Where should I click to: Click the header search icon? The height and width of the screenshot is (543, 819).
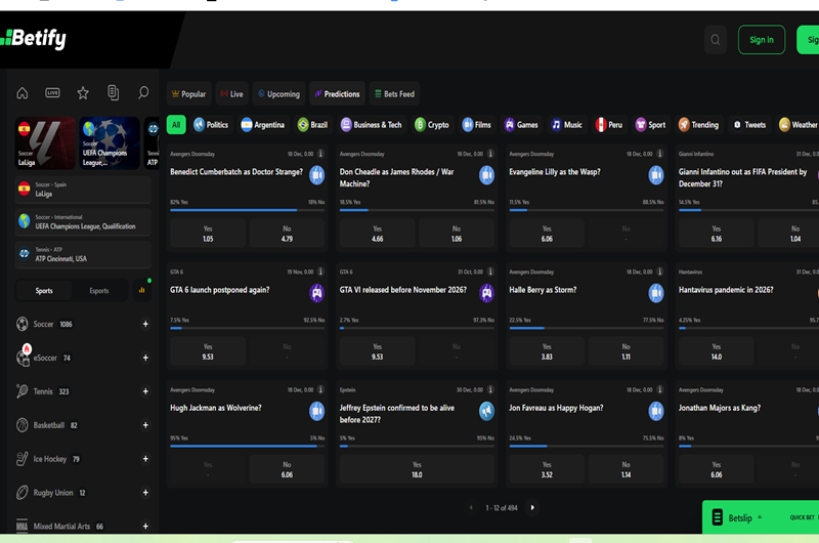715,40
